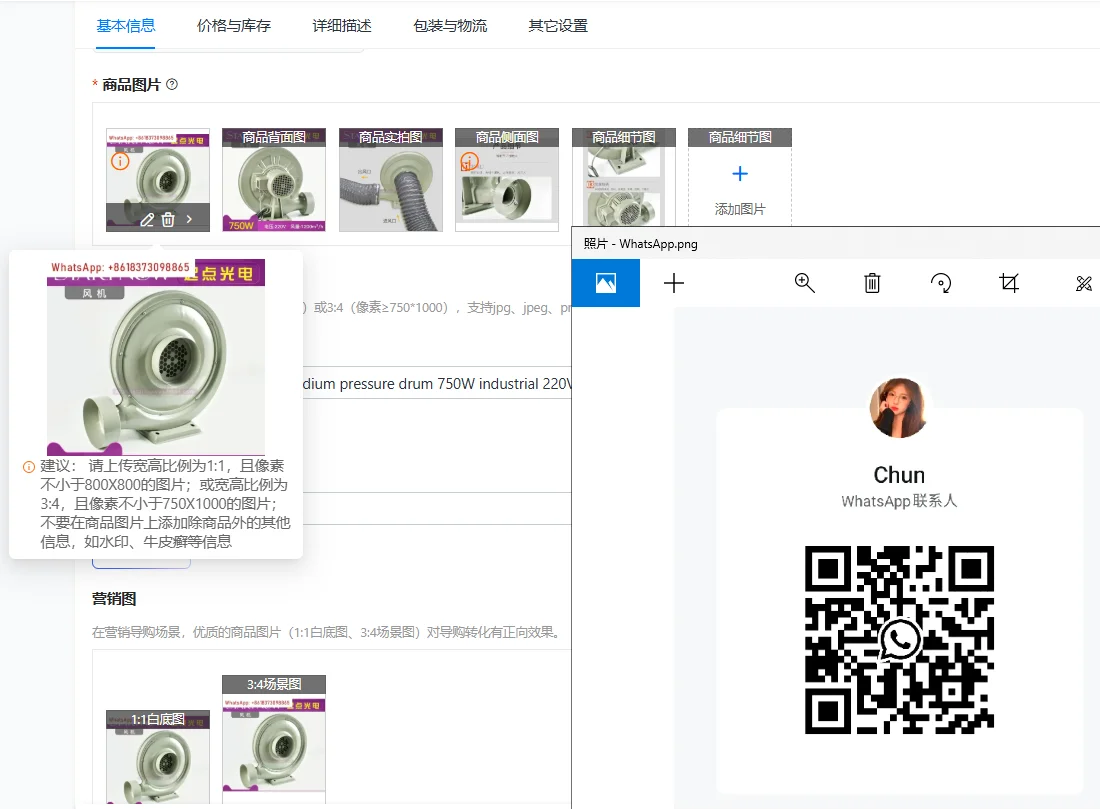This screenshot has height=809, width=1100.
Task: Click the help icon next to 商品图片
Action: tap(172, 85)
